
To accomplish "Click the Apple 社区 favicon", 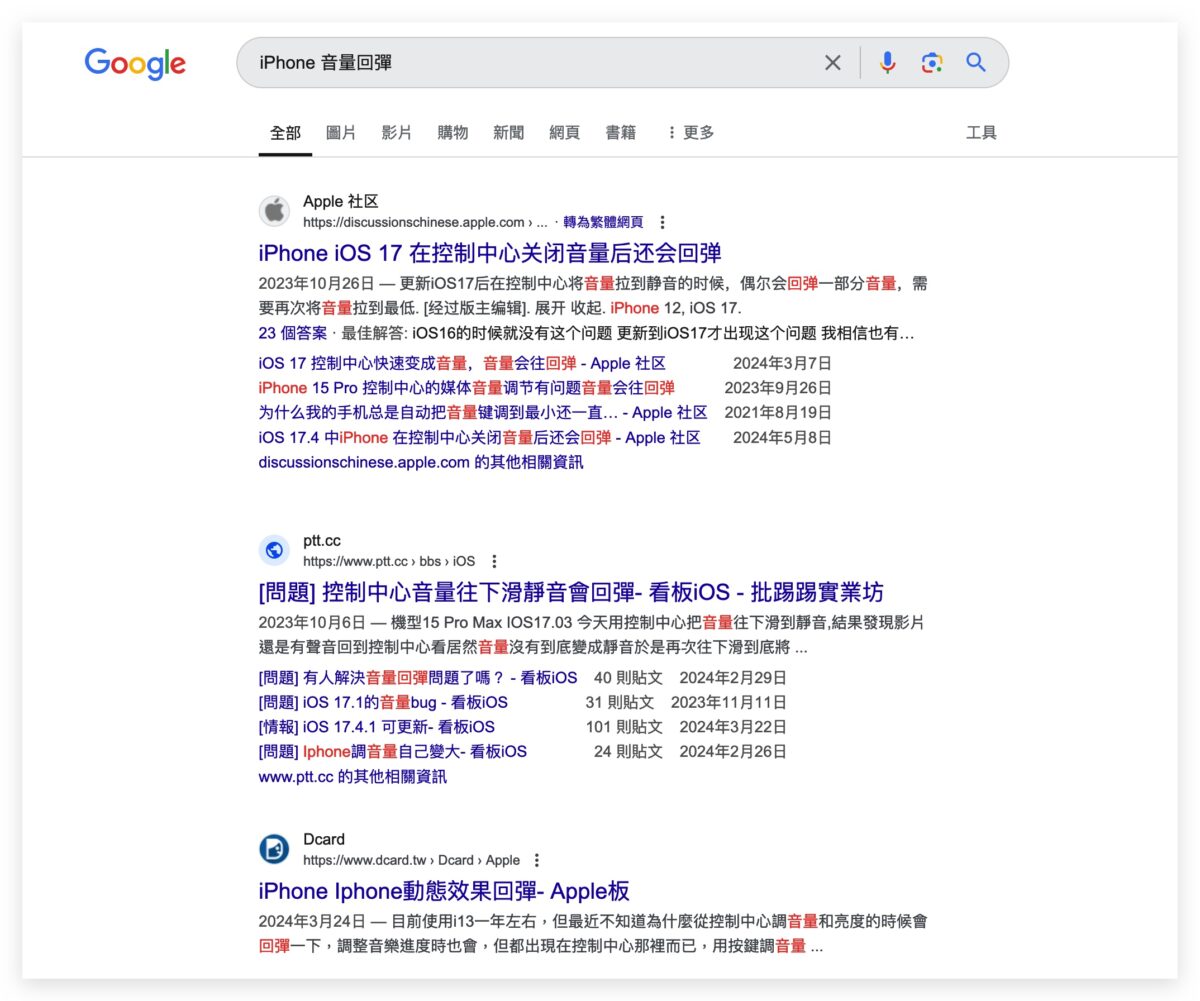I will coord(274,210).
